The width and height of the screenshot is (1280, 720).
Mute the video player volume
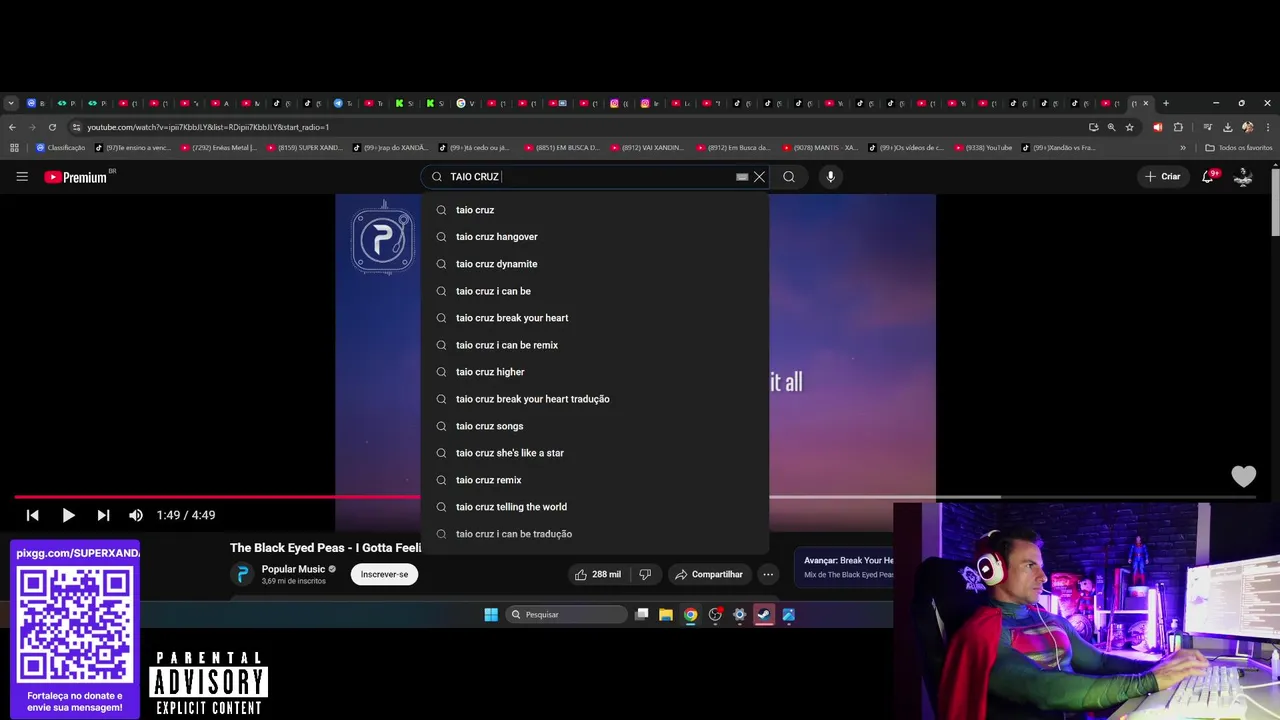pos(136,515)
